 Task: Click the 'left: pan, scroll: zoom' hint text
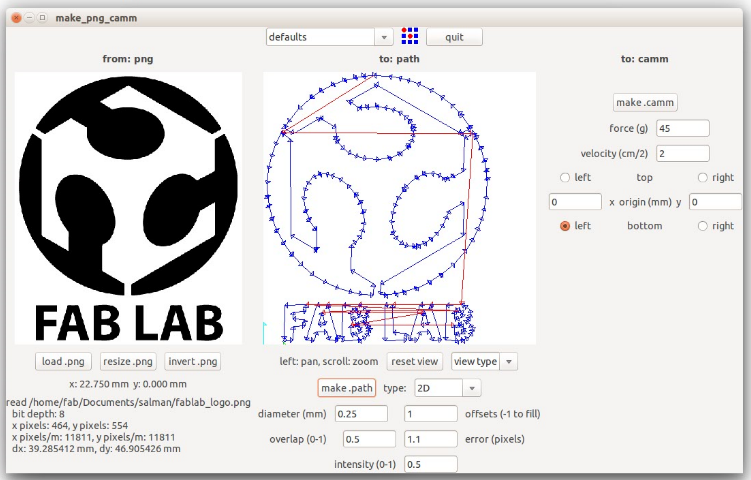[x=329, y=362]
